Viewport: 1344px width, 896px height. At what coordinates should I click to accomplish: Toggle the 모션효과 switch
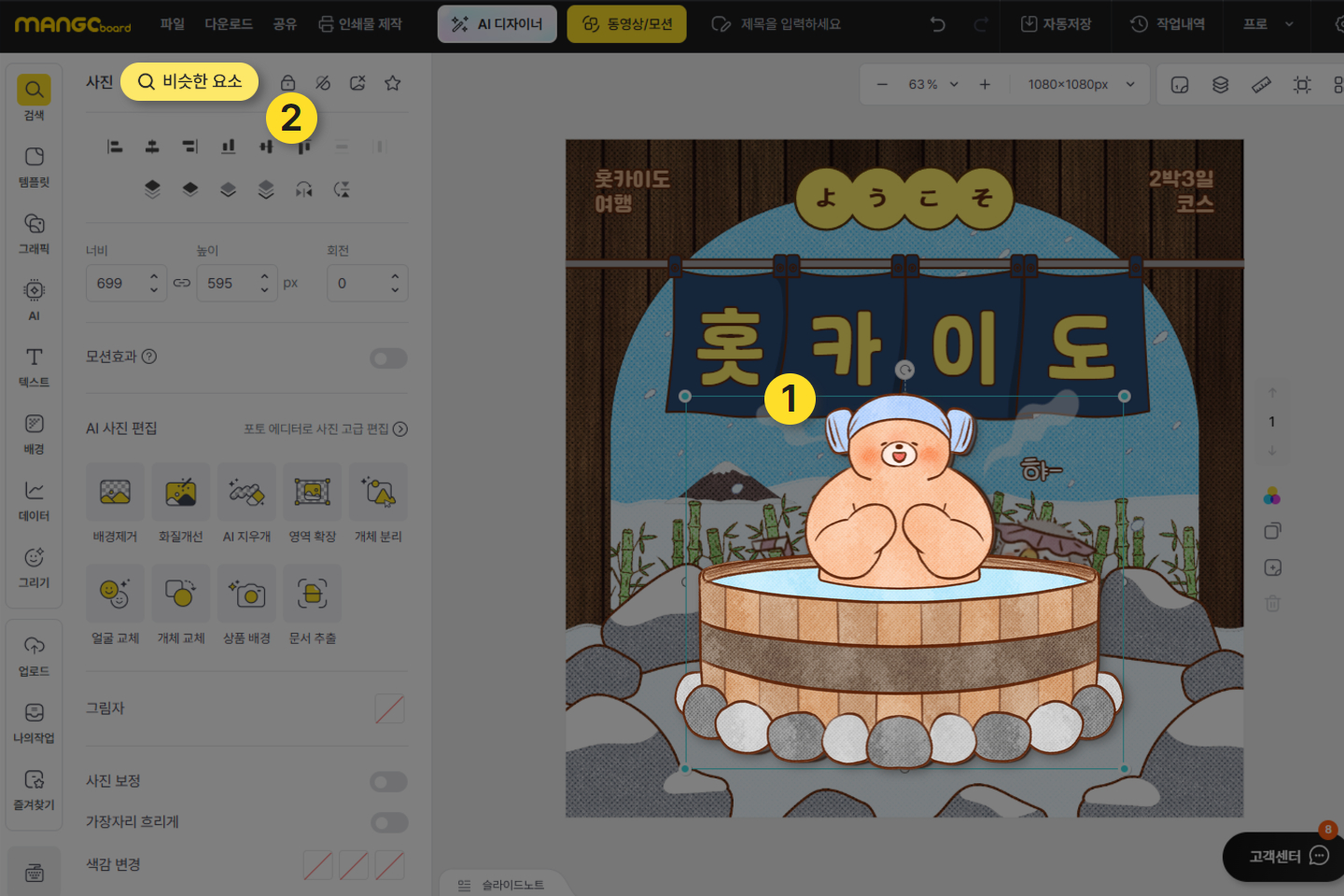click(388, 358)
